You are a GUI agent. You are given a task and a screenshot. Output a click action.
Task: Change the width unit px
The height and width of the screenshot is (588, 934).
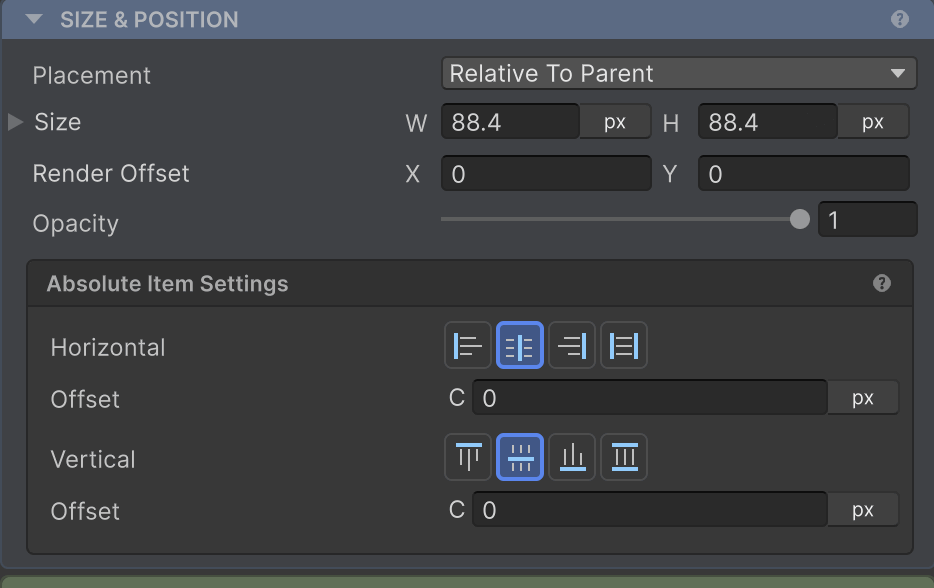click(615, 122)
